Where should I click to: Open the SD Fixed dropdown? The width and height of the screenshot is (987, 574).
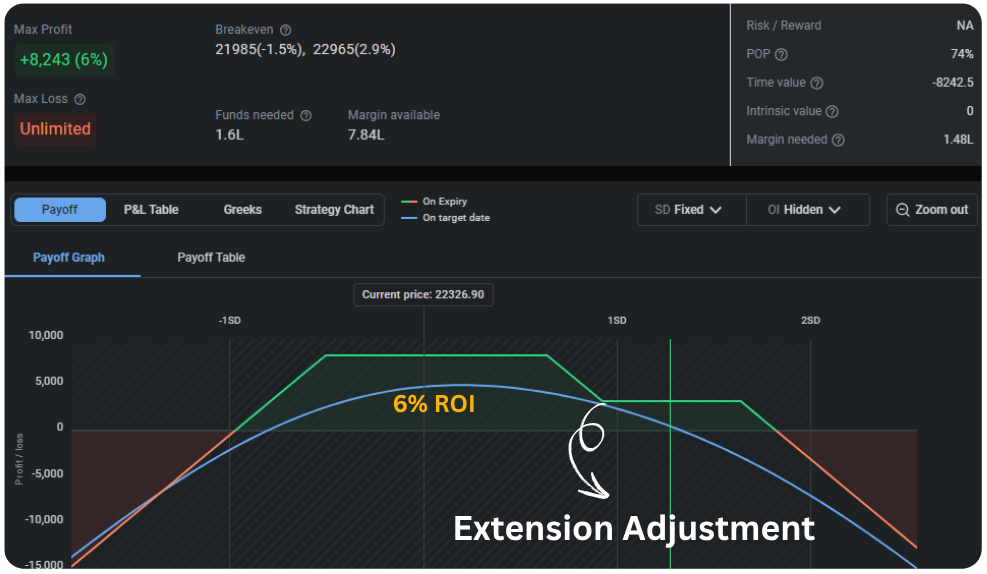click(692, 210)
